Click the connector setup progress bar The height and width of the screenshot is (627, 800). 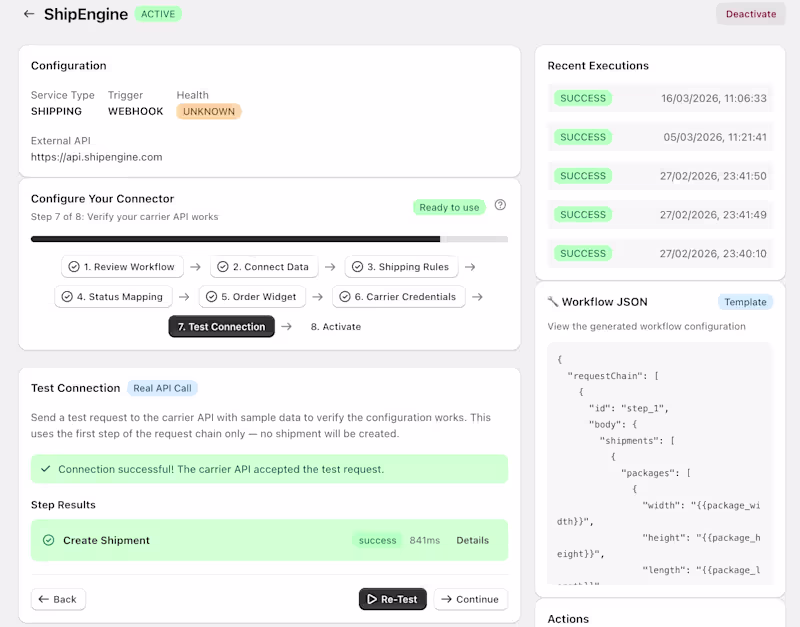(x=269, y=239)
